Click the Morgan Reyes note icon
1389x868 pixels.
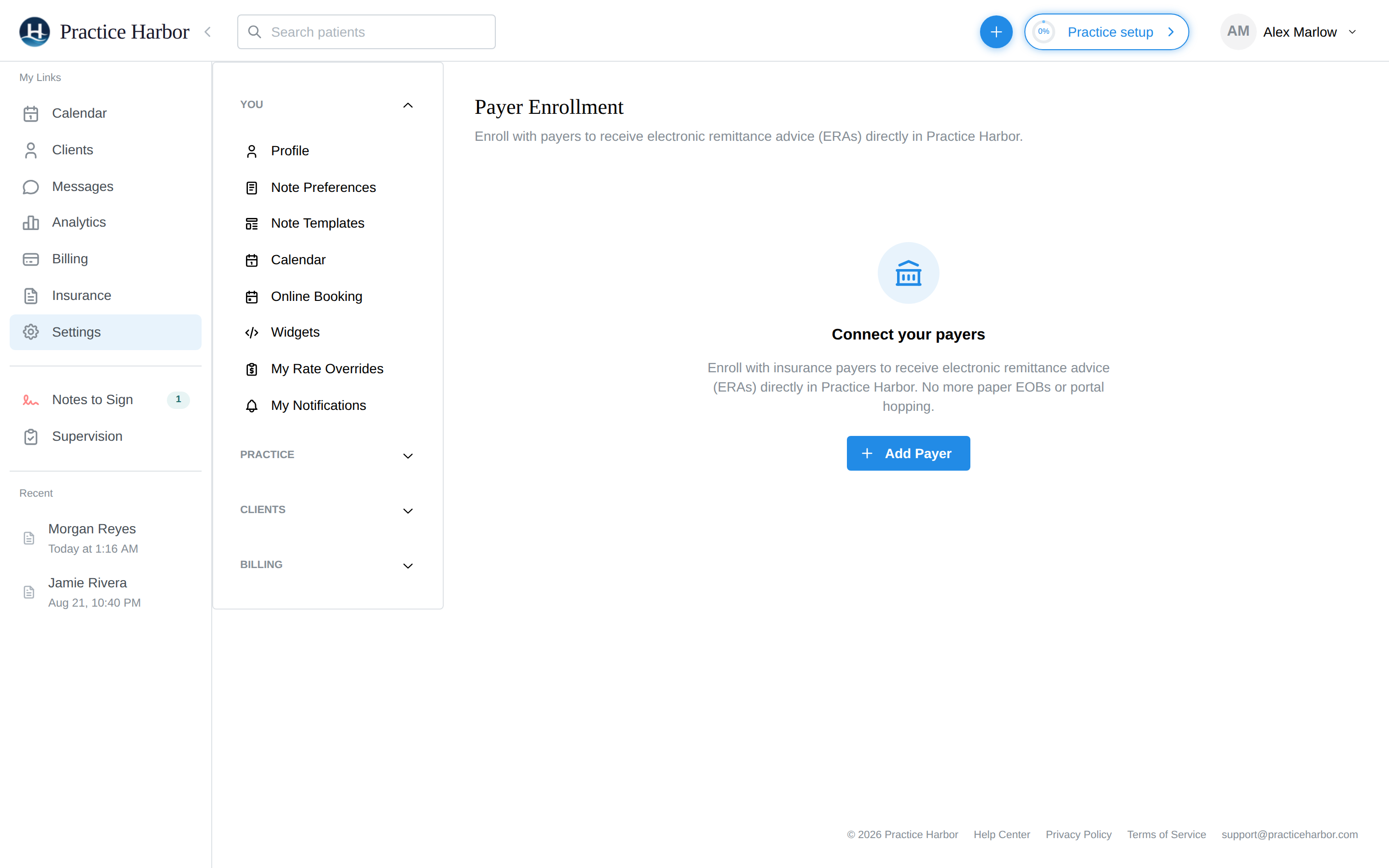(x=29, y=539)
